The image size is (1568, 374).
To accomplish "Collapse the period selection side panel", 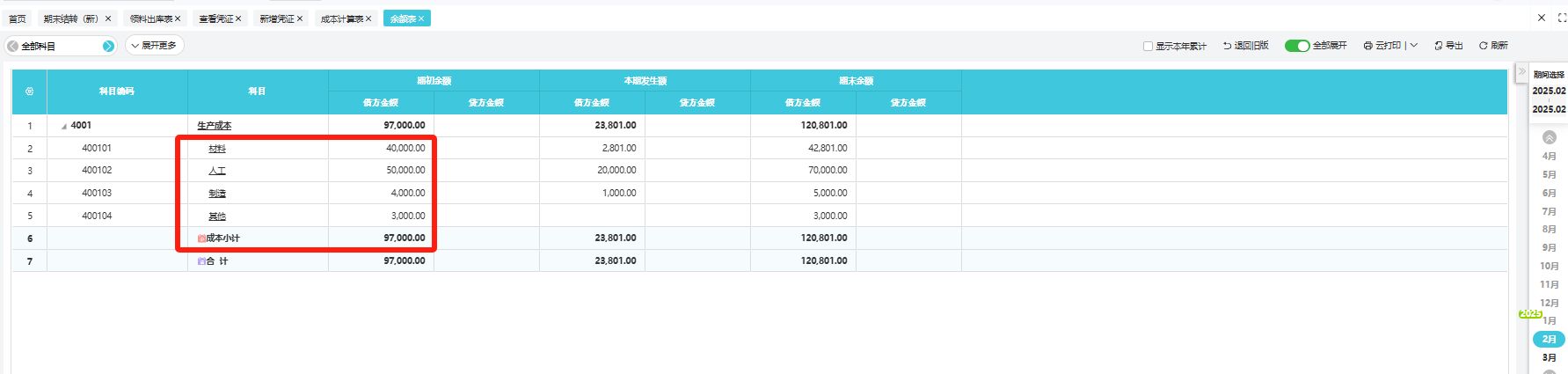I will (1521, 72).
